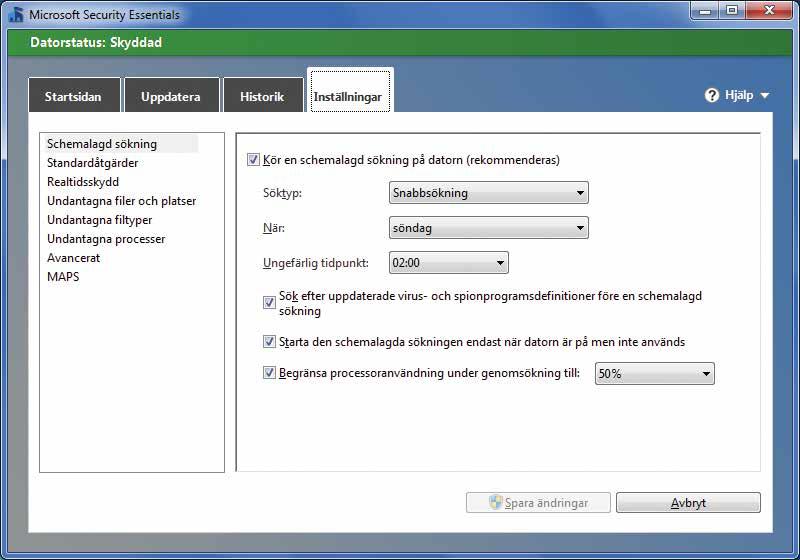Screen dimensions: 800x560
Task: Select Undantagna filer och platser
Action: coord(121,201)
